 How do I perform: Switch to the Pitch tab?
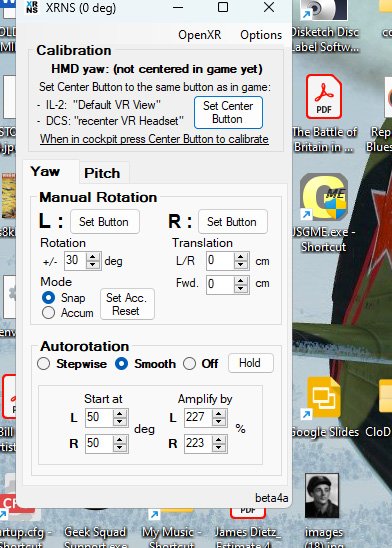tap(102, 173)
